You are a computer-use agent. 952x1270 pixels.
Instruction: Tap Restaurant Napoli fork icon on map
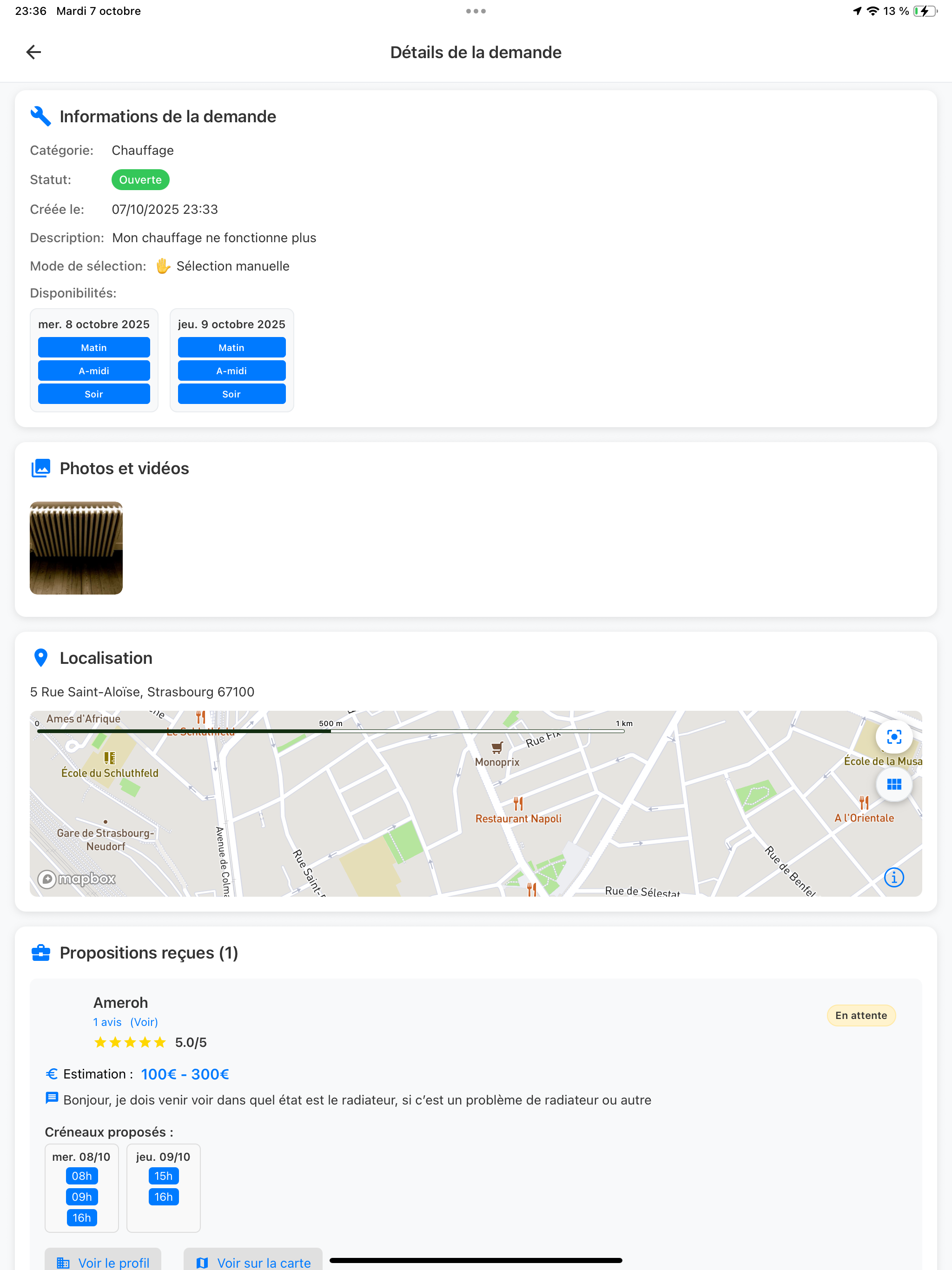click(x=518, y=803)
